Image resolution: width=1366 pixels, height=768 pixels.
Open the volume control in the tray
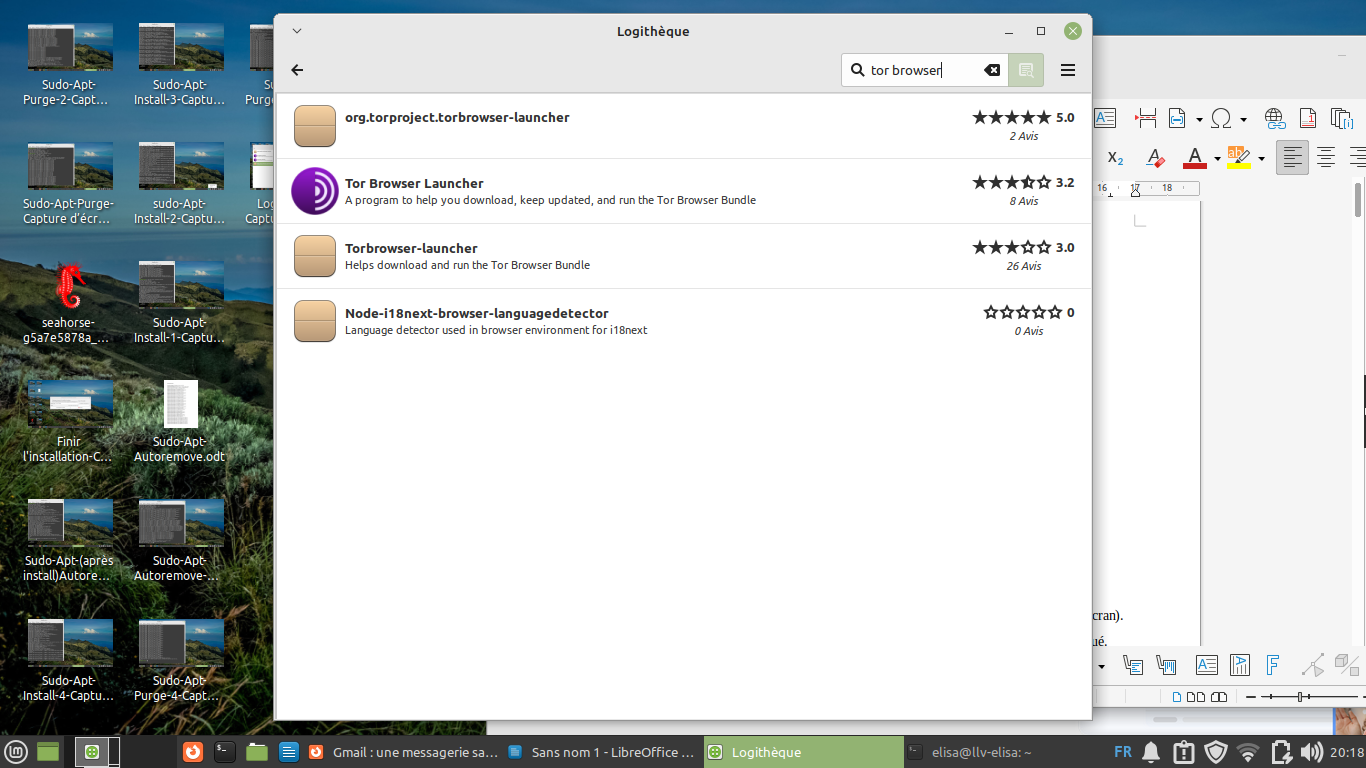click(x=1311, y=752)
